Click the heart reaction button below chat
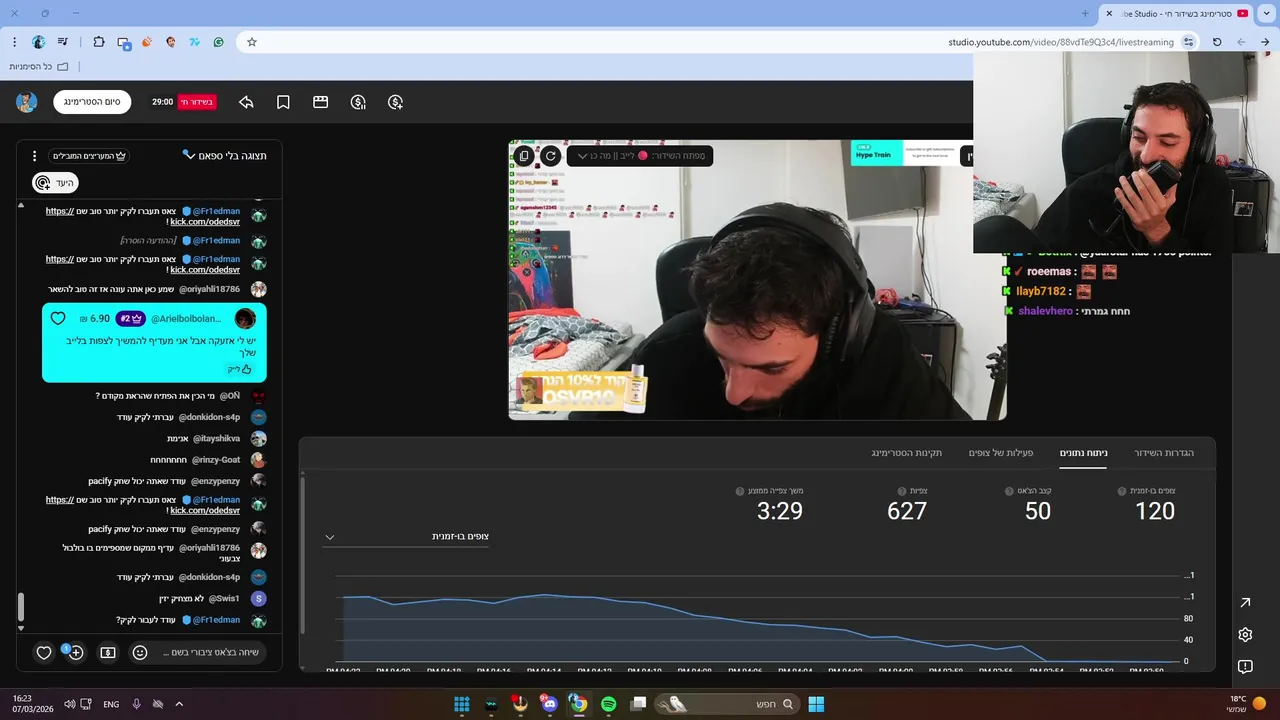 [44, 653]
